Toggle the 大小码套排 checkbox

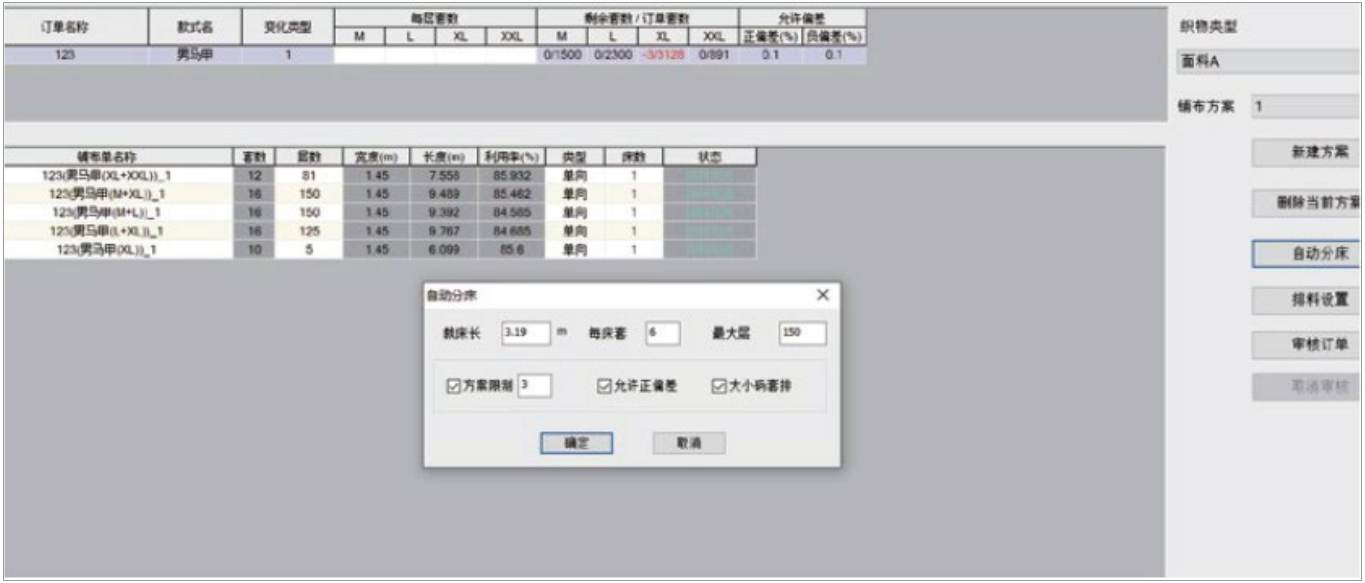(719, 386)
